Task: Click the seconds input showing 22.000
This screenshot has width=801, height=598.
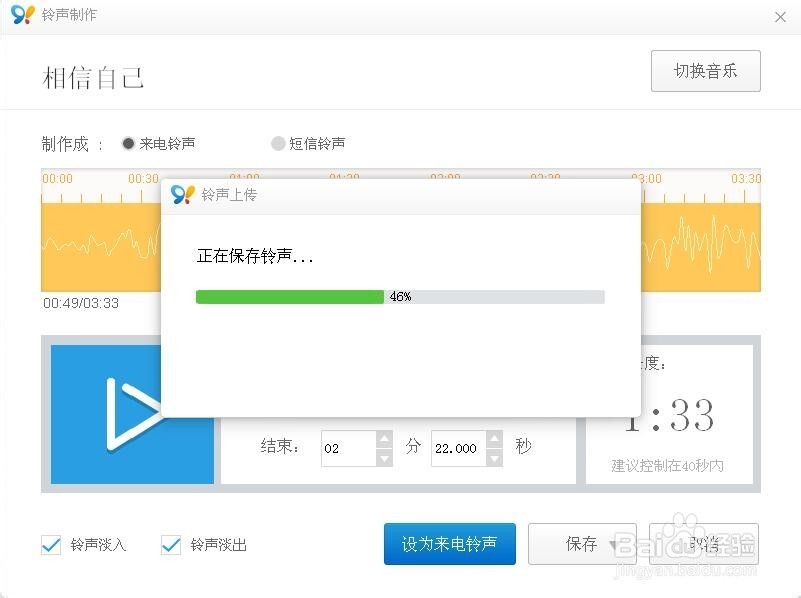Action: coord(458,449)
